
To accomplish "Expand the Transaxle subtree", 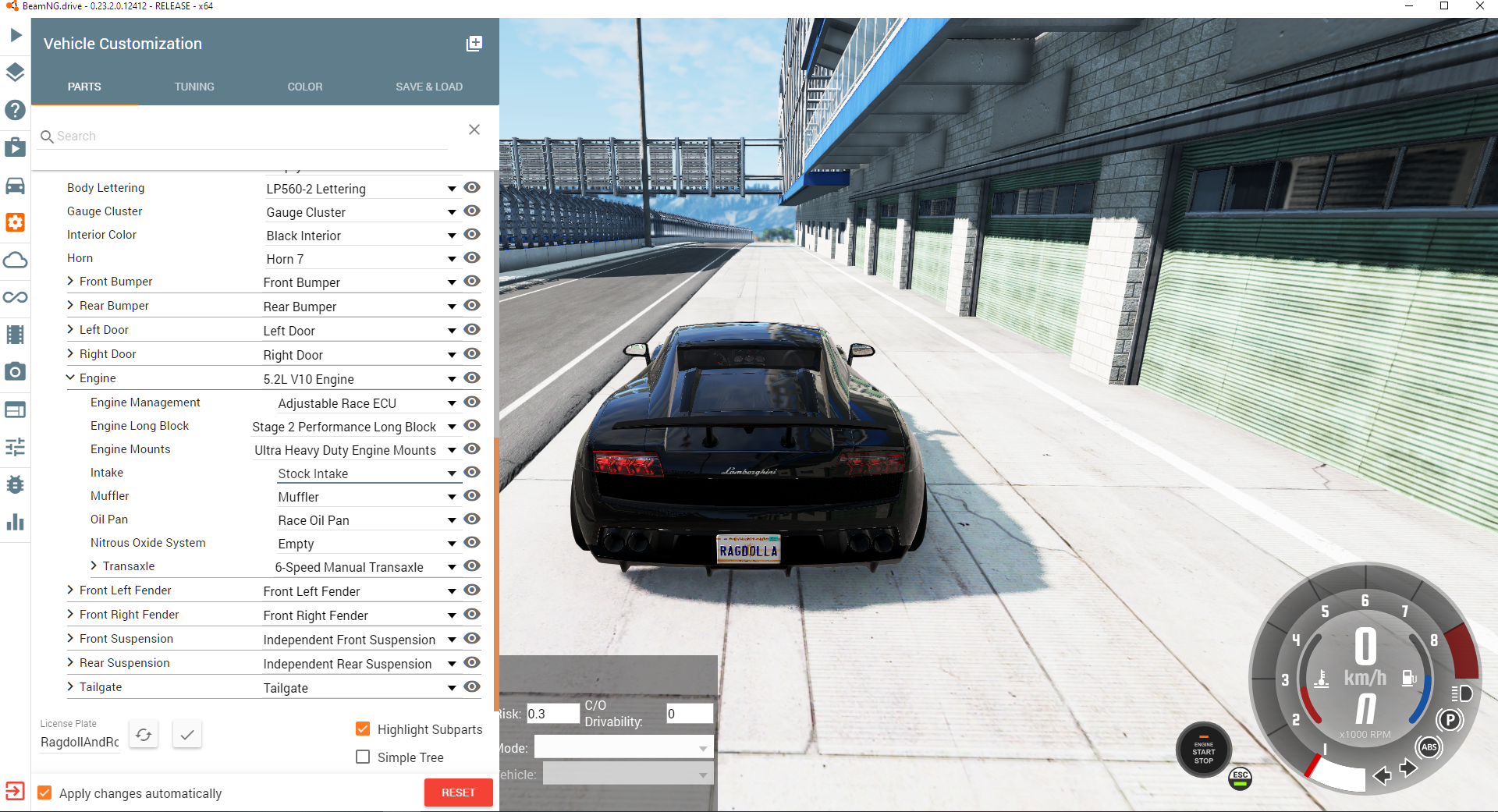I will tap(94, 566).
